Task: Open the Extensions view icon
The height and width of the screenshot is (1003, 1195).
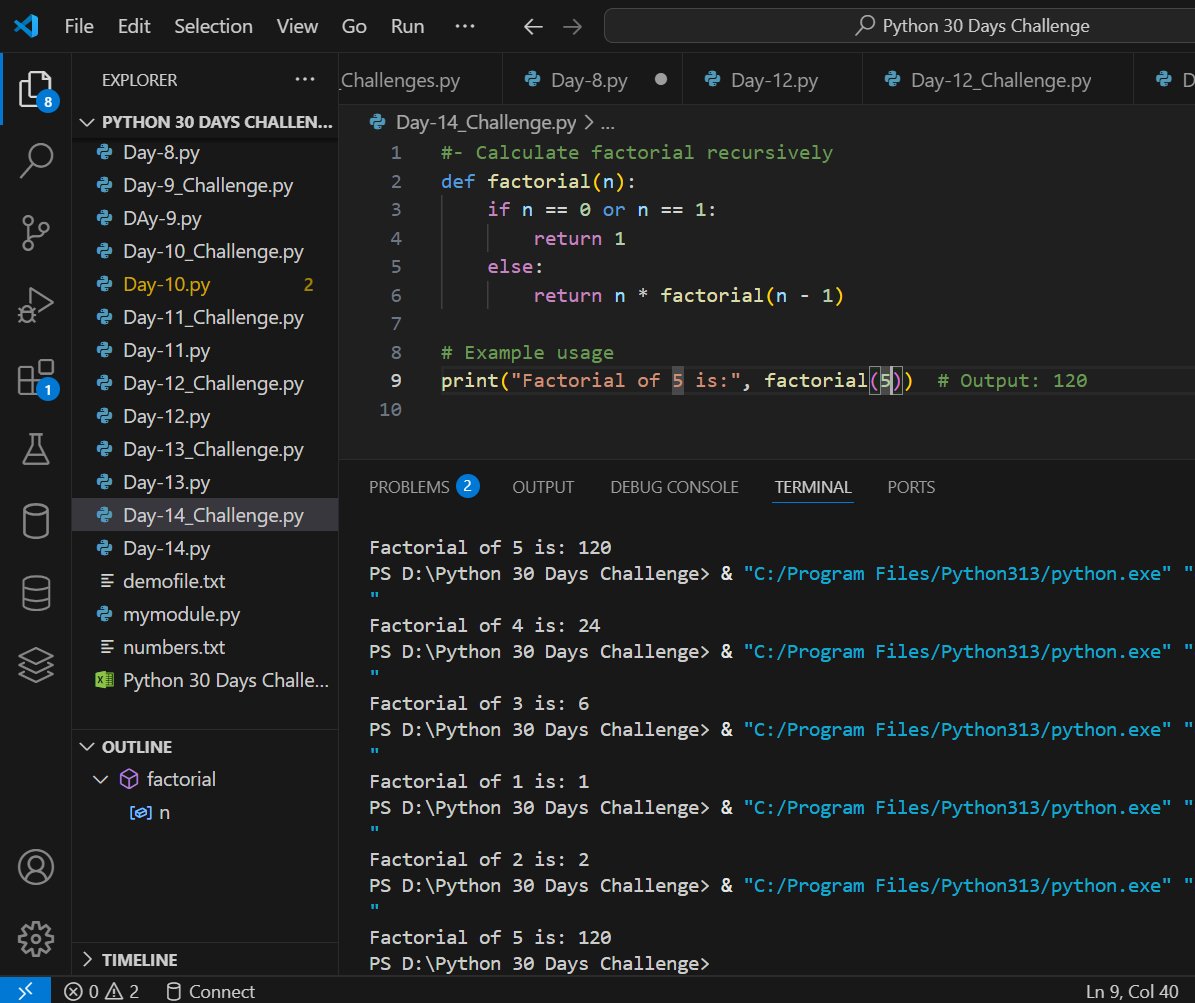Action: click(36, 378)
